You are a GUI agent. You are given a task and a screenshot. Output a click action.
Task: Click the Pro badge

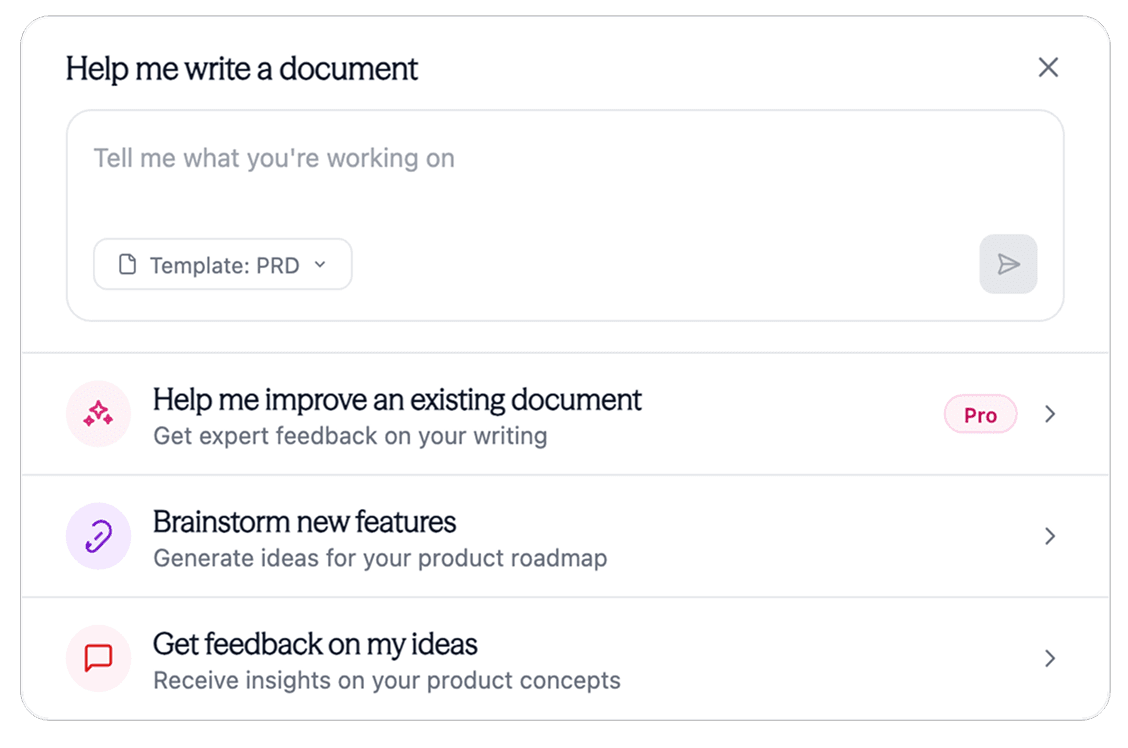980,413
